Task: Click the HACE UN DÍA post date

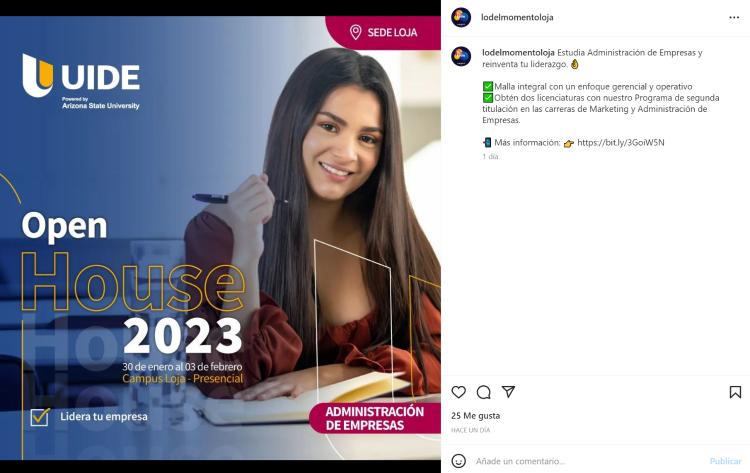Action: pos(470,430)
